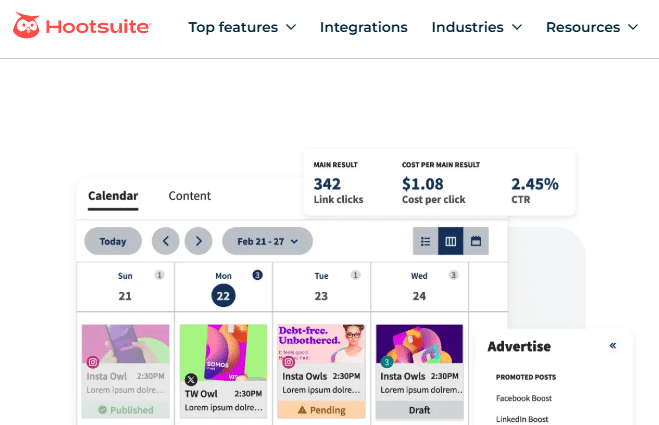Select Facebook Boost under Promoted Posts
Image resolution: width=659 pixels, height=425 pixels.
(x=524, y=398)
